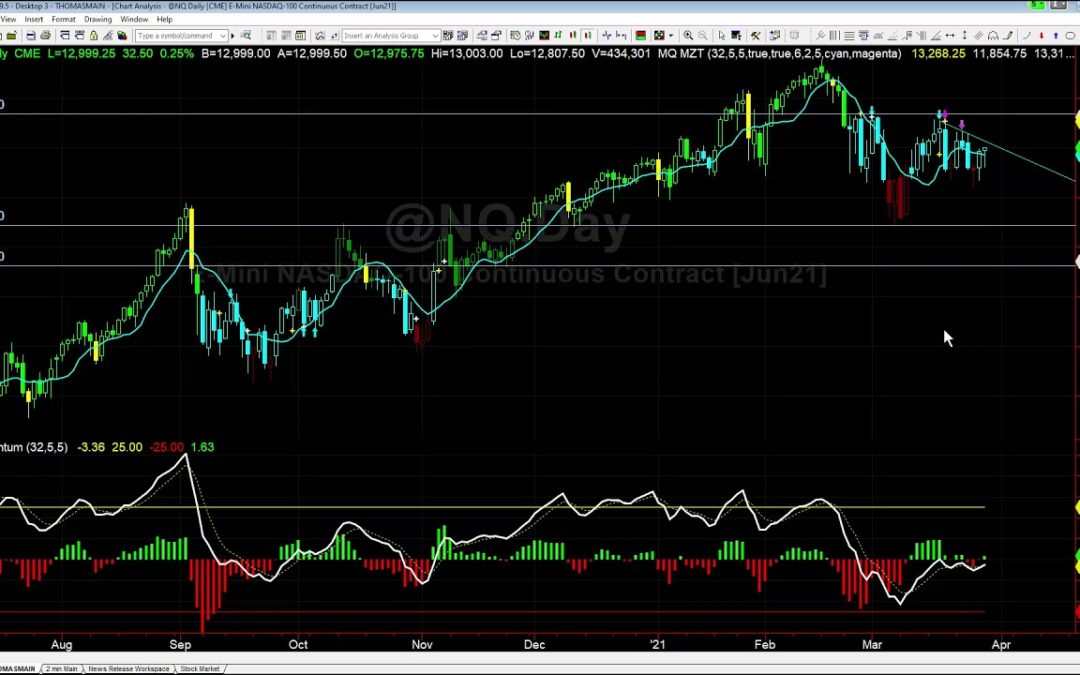The image size is (1080, 675).
Task: Open the symbol/command dropdown
Action: click(220, 36)
